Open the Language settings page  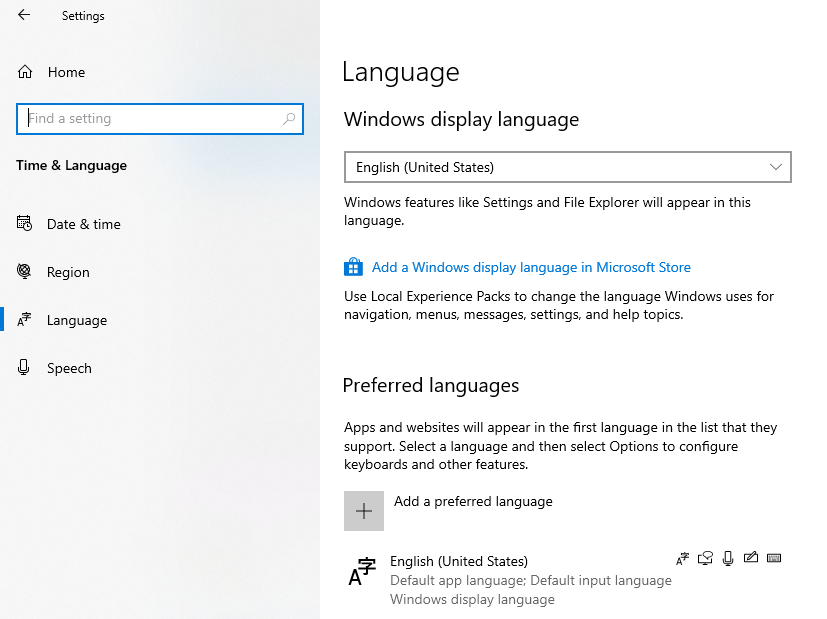point(77,320)
